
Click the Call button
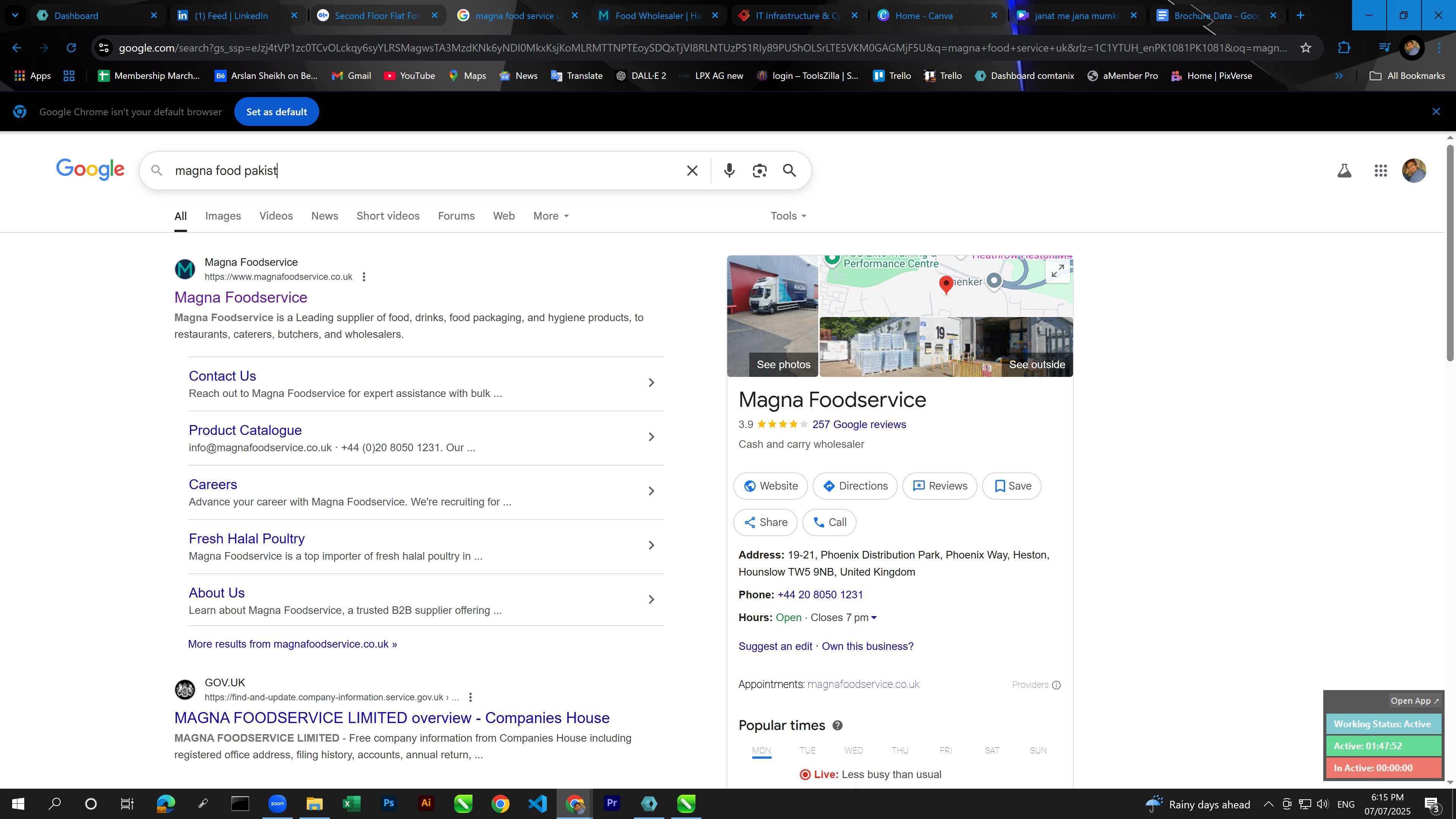point(829,522)
